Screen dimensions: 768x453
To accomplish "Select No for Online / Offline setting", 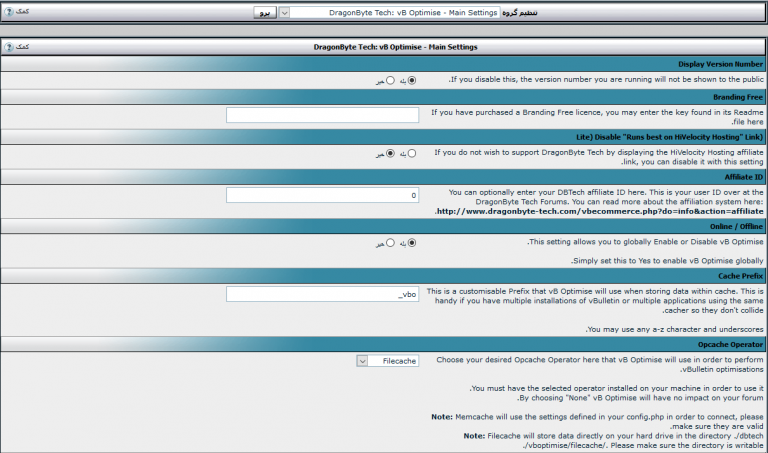I will pyautogui.click(x=390, y=243).
